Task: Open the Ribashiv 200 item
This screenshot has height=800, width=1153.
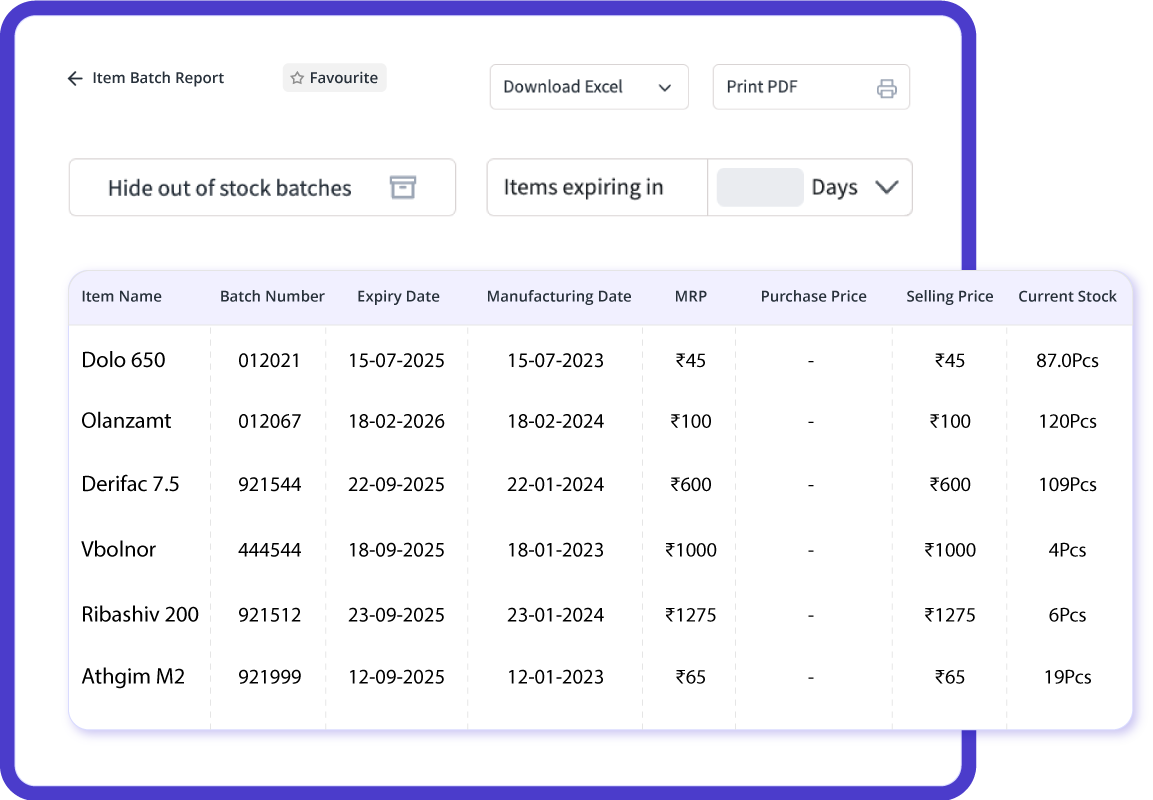Action: pos(140,615)
